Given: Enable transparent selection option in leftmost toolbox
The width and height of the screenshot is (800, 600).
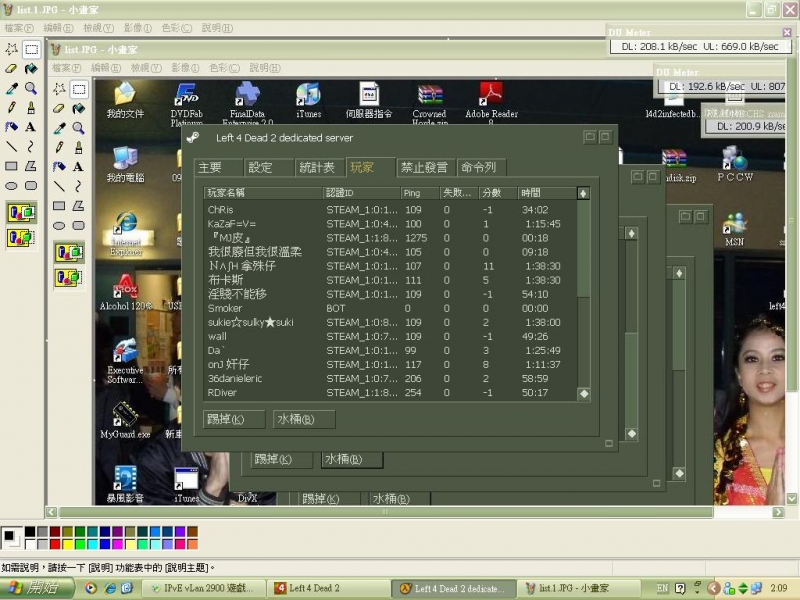Looking at the screenshot, I should [21, 237].
